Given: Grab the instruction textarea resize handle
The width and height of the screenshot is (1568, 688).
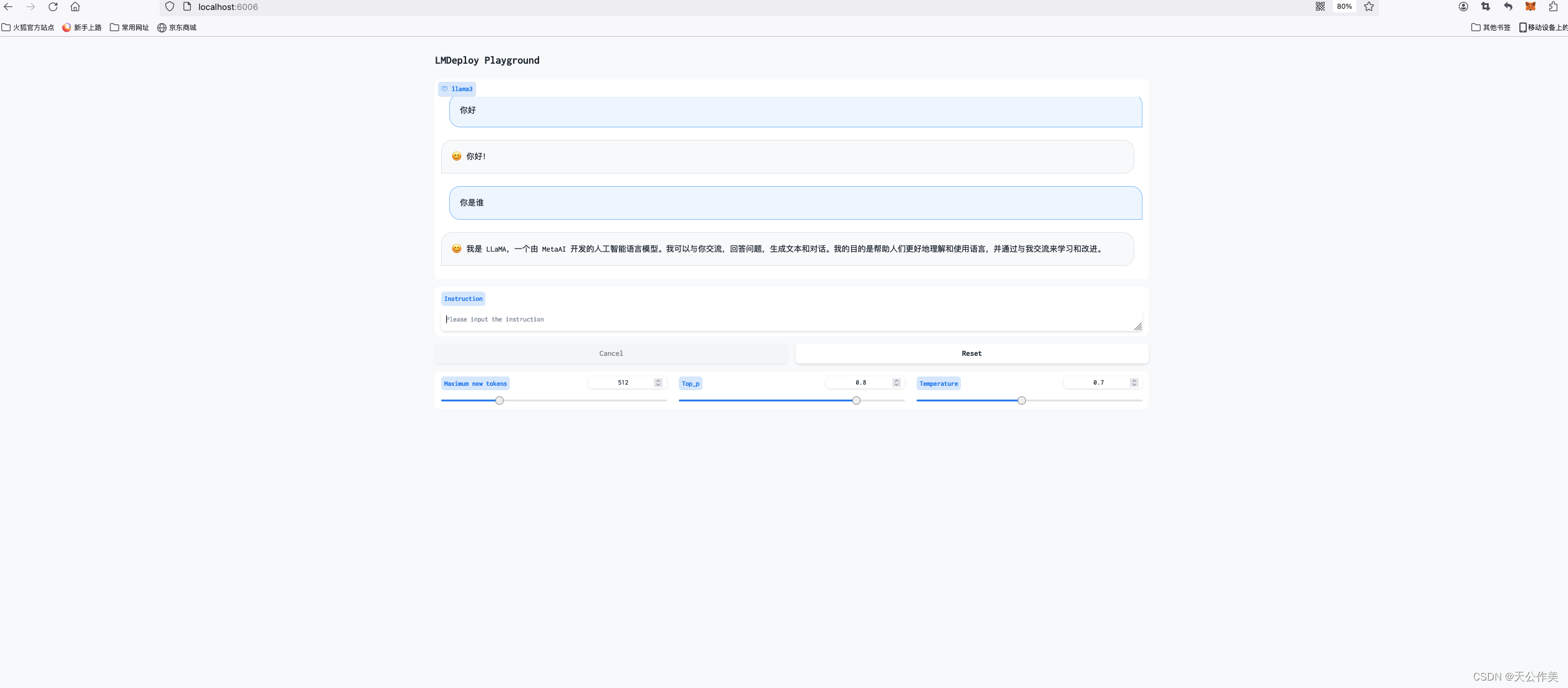Looking at the screenshot, I should 1137,327.
